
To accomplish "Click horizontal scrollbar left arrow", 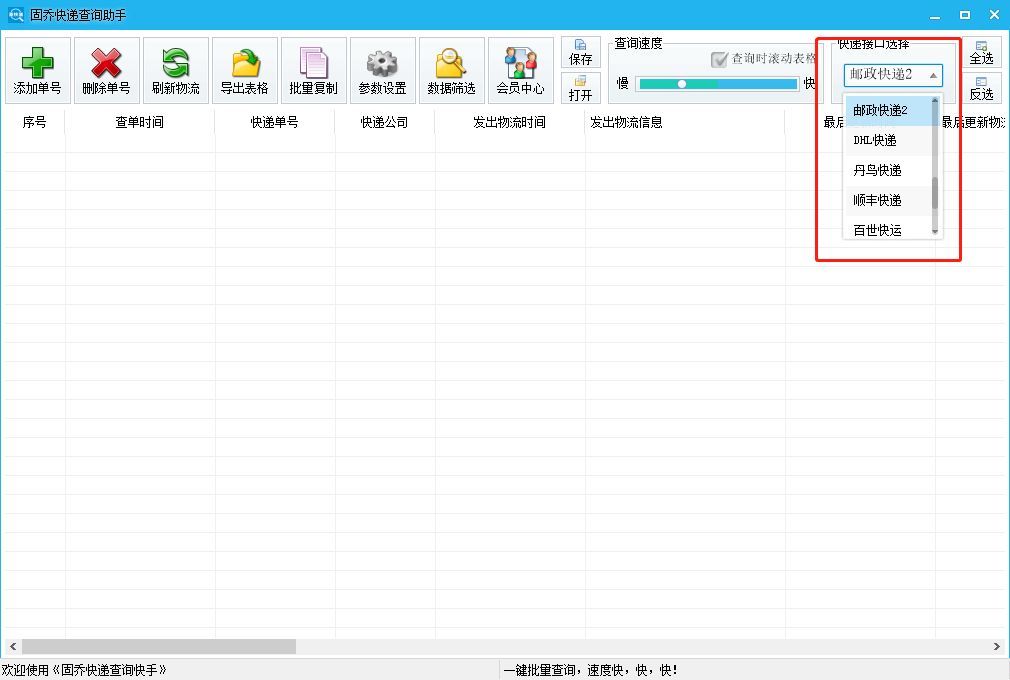I will tap(13, 647).
